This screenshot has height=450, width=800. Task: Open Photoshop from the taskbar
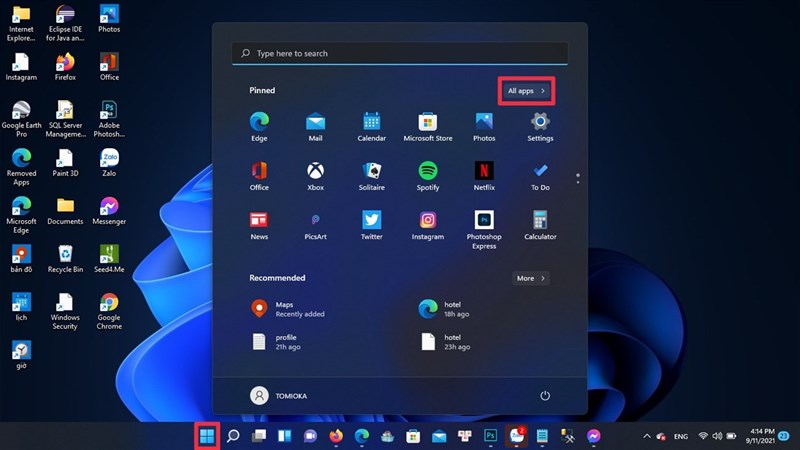(x=490, y=436)
